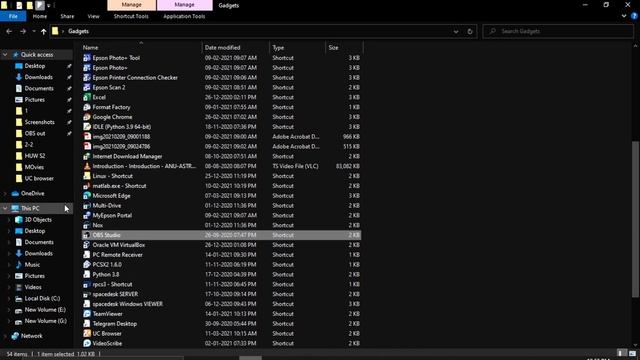
Task: Open OBS out folder in sidebar
Action: pos(35,133)
